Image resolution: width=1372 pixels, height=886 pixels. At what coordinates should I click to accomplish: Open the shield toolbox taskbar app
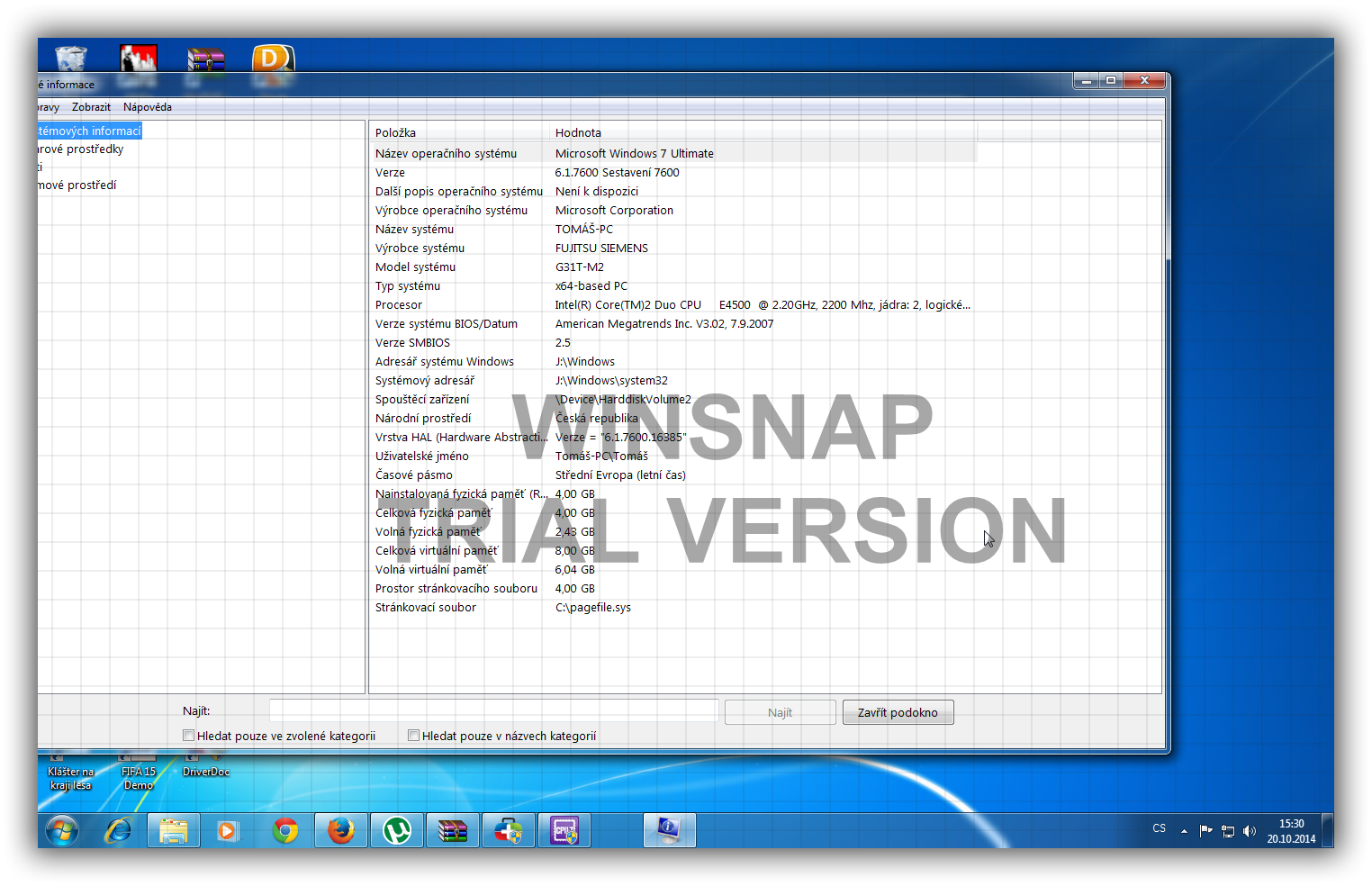pos(509,830)
